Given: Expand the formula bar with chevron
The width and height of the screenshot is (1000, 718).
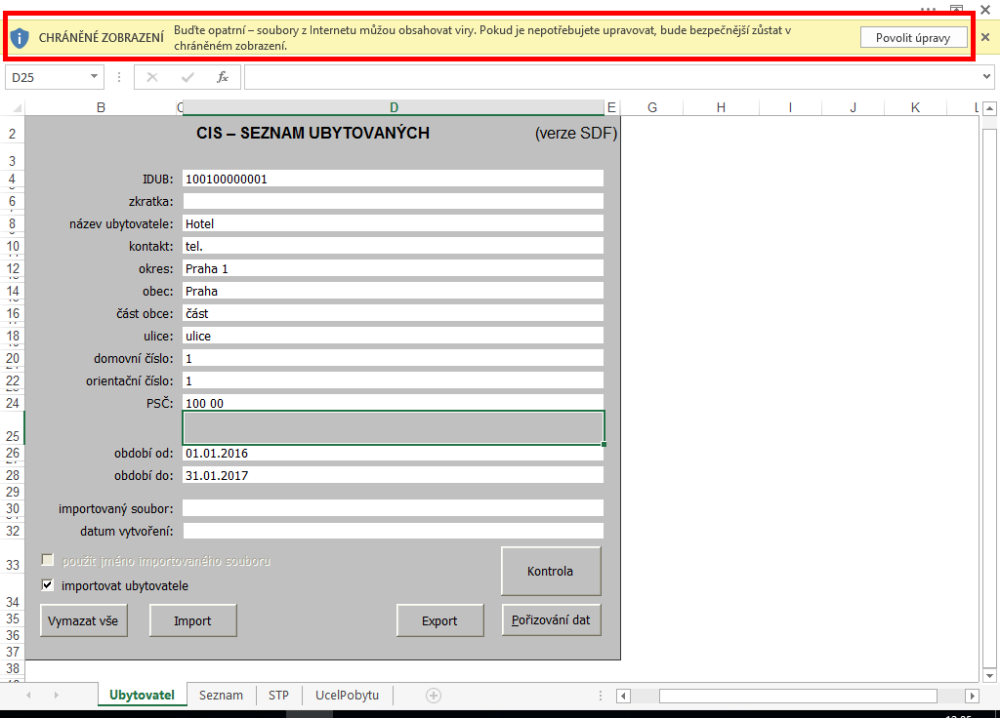Looking at the screenshot, I should click(x=987, y=77).
